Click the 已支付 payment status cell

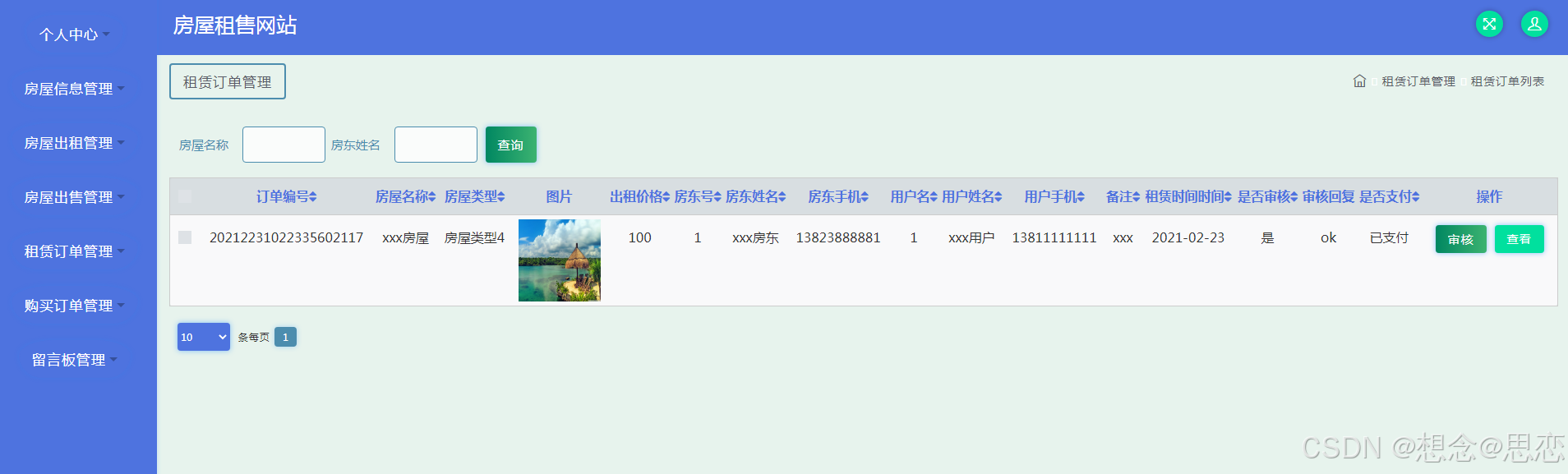point(1389,237)
